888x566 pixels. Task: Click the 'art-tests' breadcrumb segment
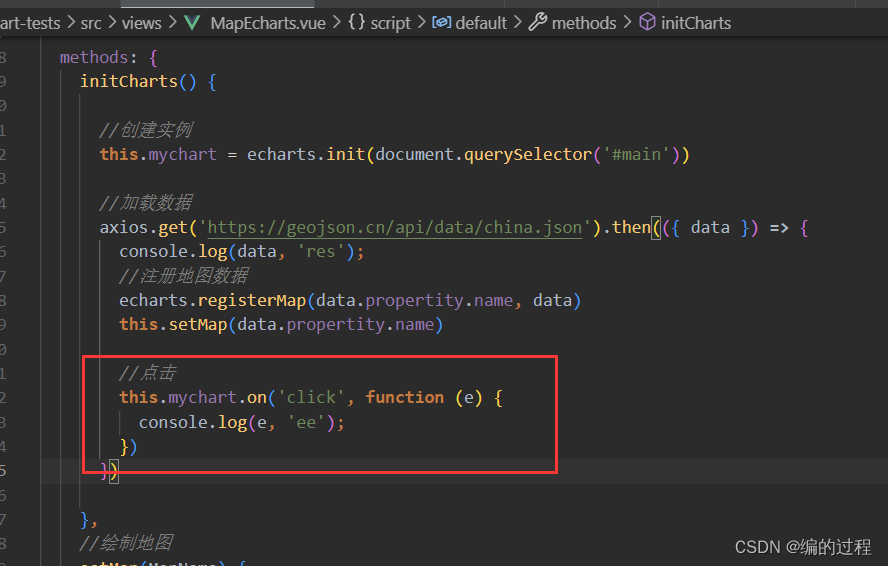click(x=30, y=23)
